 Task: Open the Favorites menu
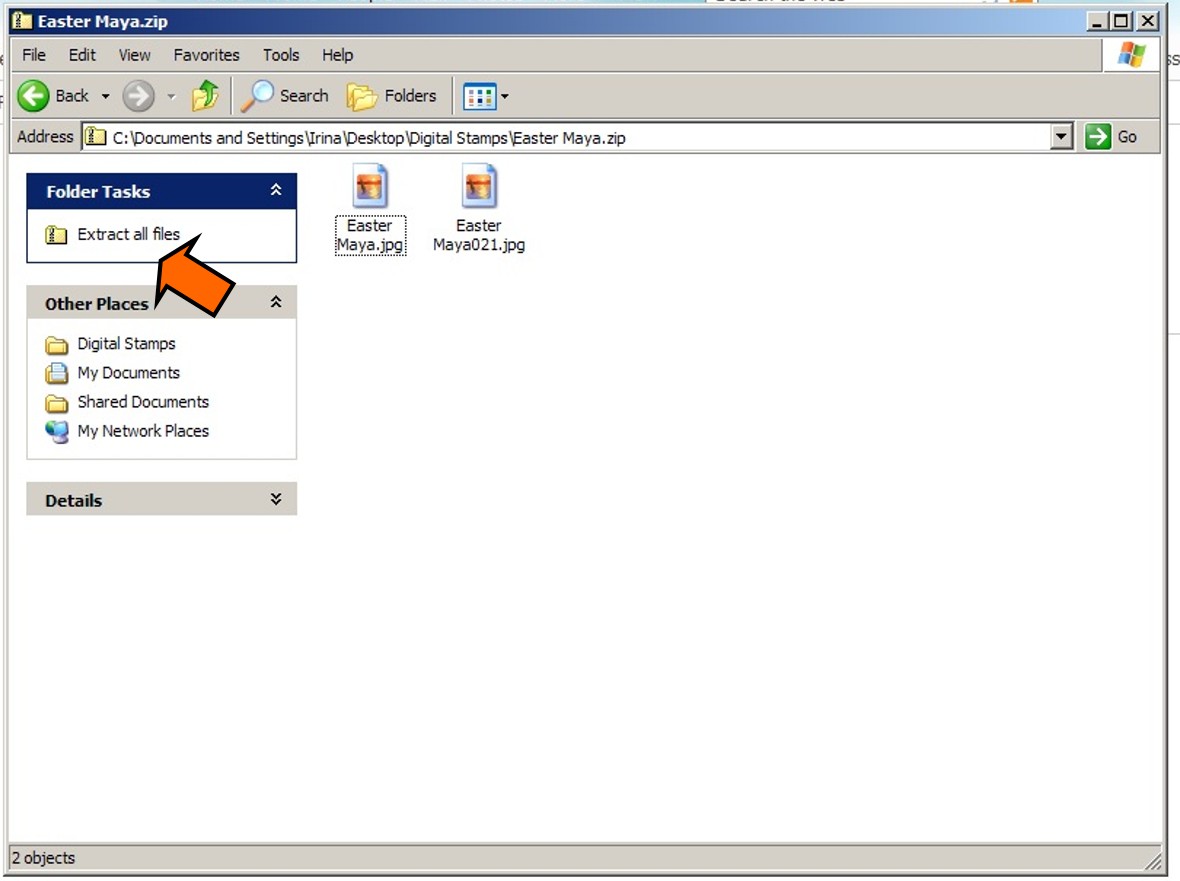click(x=206, y=55)
